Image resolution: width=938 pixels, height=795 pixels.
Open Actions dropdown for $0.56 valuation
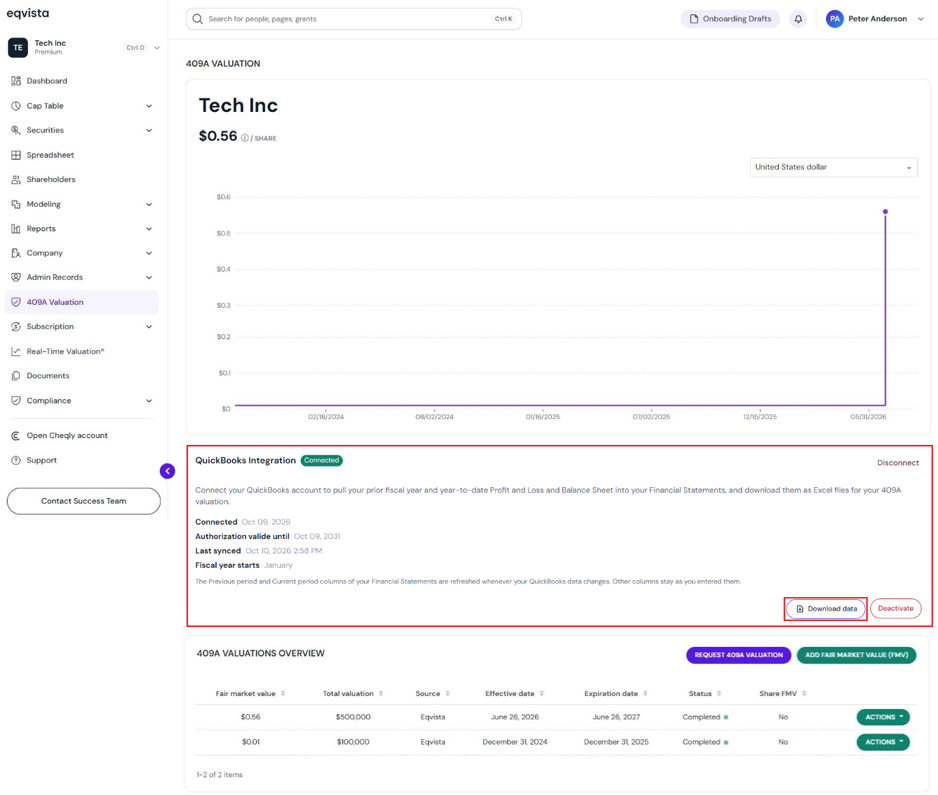(x=883, y=717)
